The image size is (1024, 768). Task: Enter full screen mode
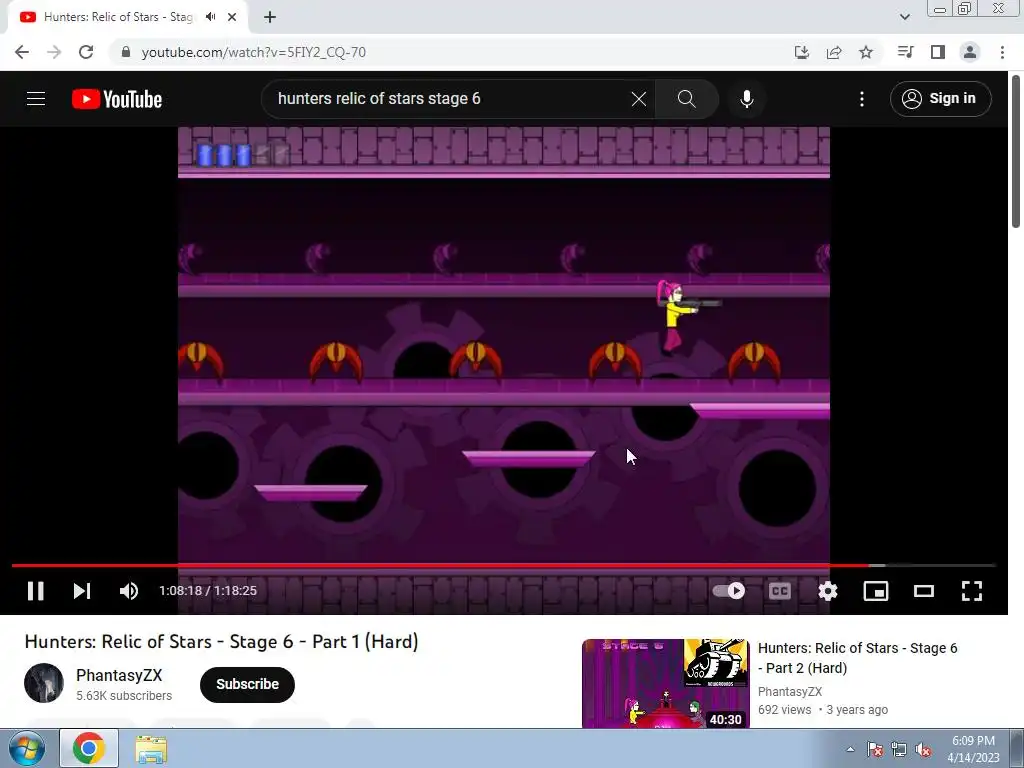pyautogui.click(x=972, y=591)
